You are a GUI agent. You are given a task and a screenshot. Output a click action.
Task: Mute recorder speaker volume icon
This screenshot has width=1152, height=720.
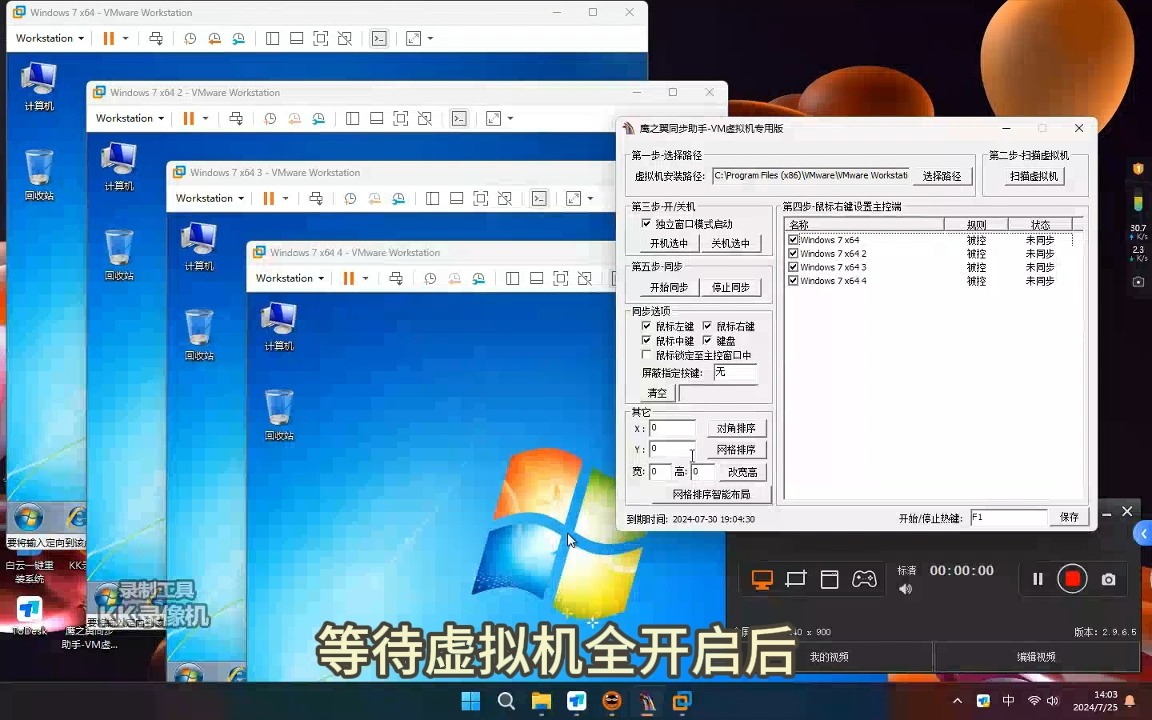click(x=906, y=588)
